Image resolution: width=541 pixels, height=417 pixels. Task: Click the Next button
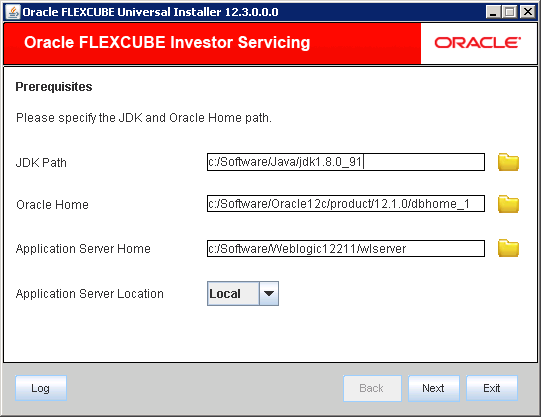(x=433, y=388)
